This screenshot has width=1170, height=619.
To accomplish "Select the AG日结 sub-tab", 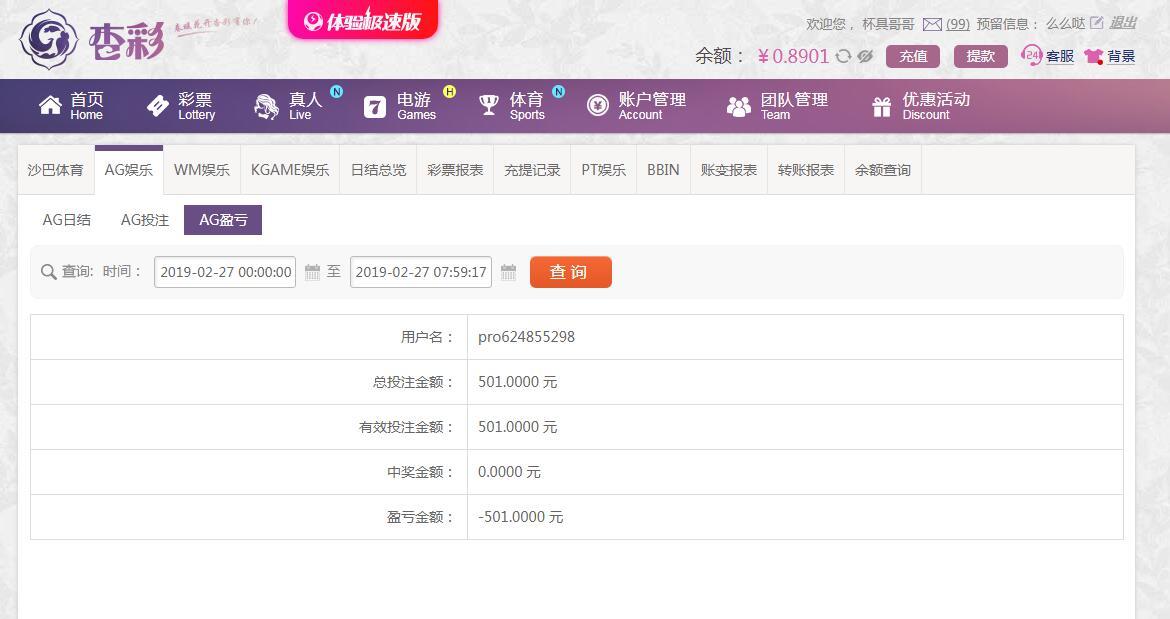I will pyautogui.click(x=66, y=220).
